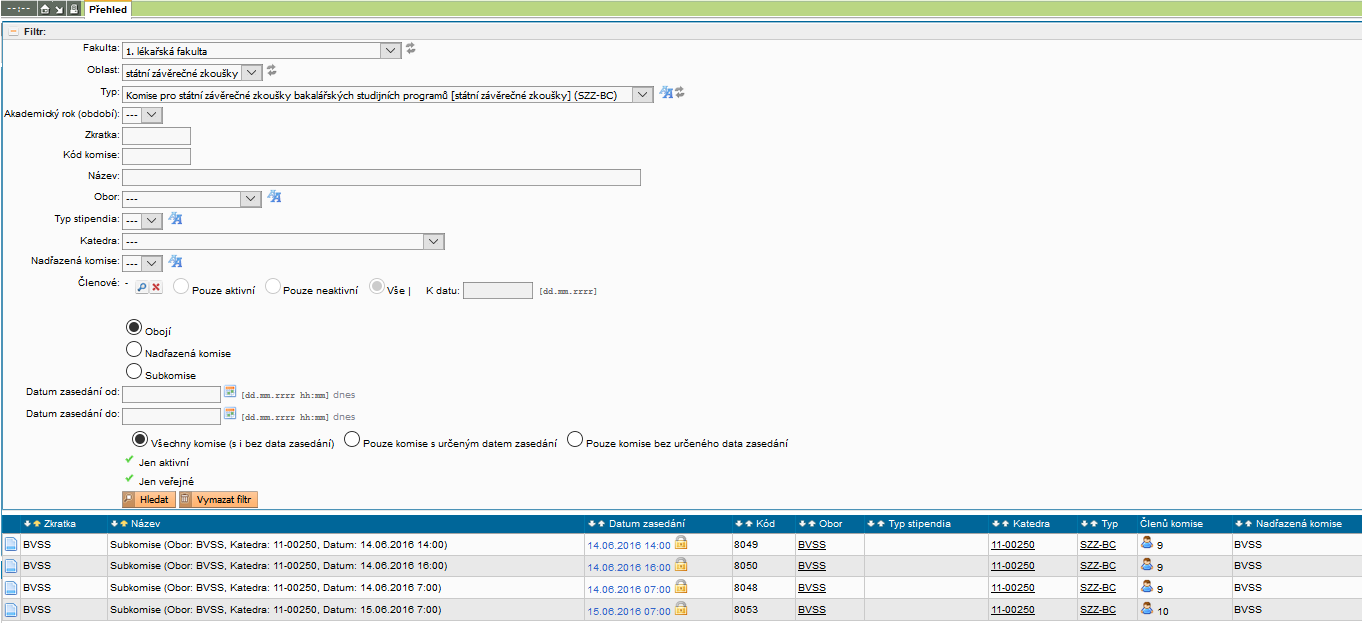
Task: Click translate icon next to Obor dropdown
Action: click(x=274, y=197)
